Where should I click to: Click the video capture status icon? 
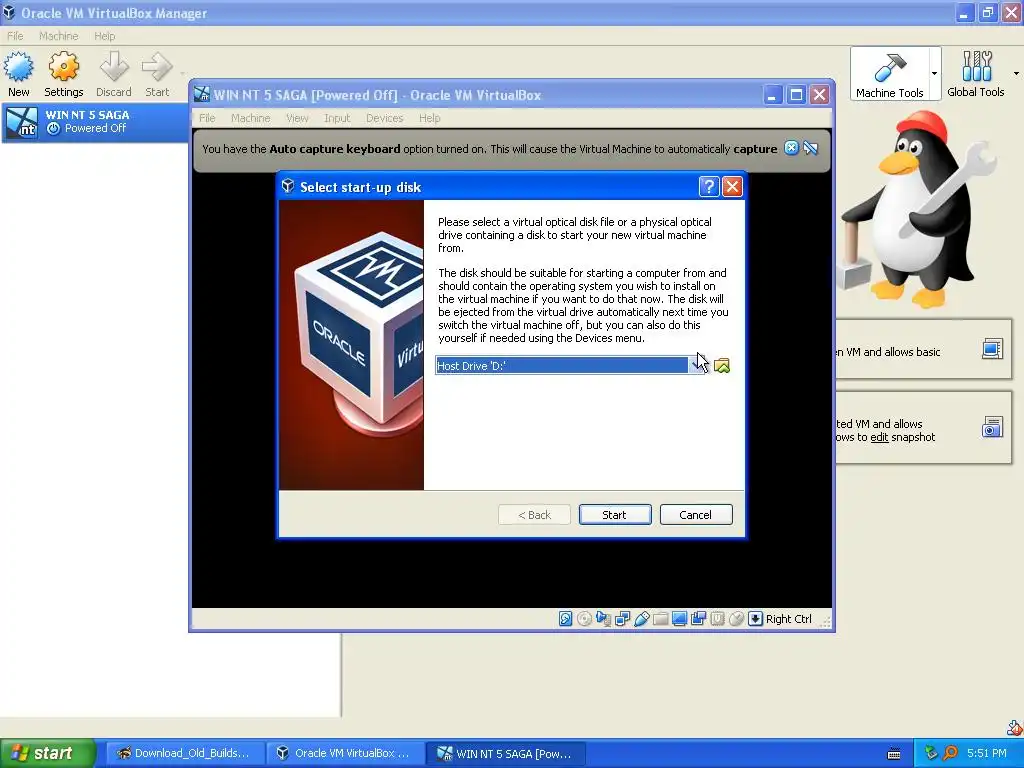[x=698, y=619]
